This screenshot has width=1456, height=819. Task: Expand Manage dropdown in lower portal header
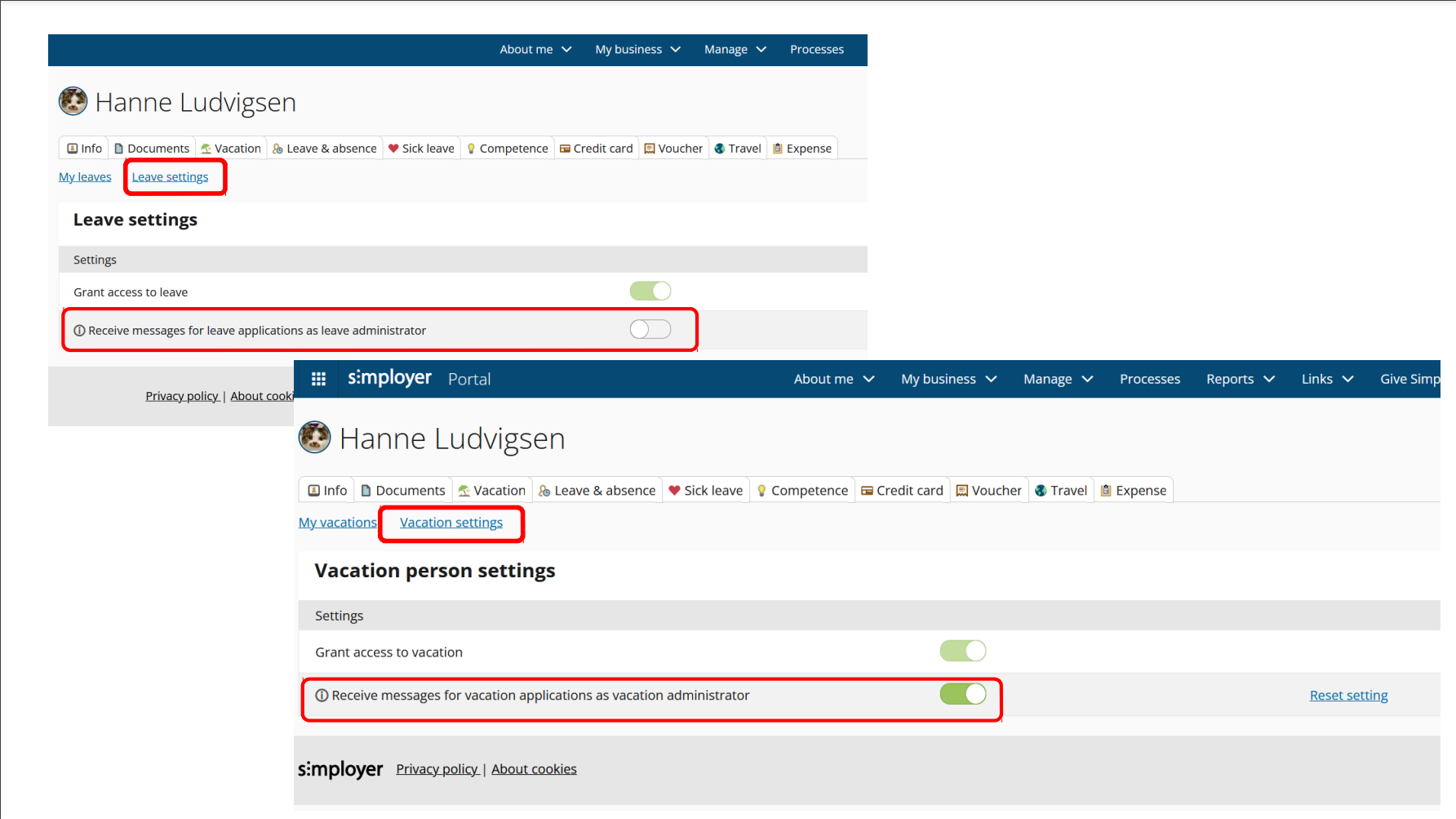pyautogui.click(x=1058, y=379)
